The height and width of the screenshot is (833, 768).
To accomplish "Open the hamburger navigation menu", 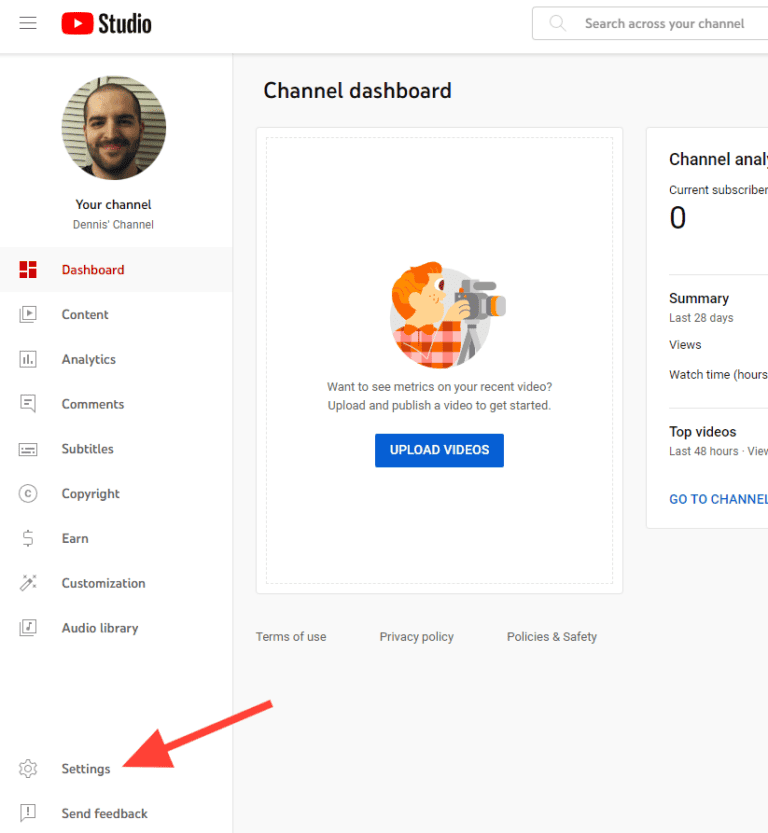I will 27,23.
